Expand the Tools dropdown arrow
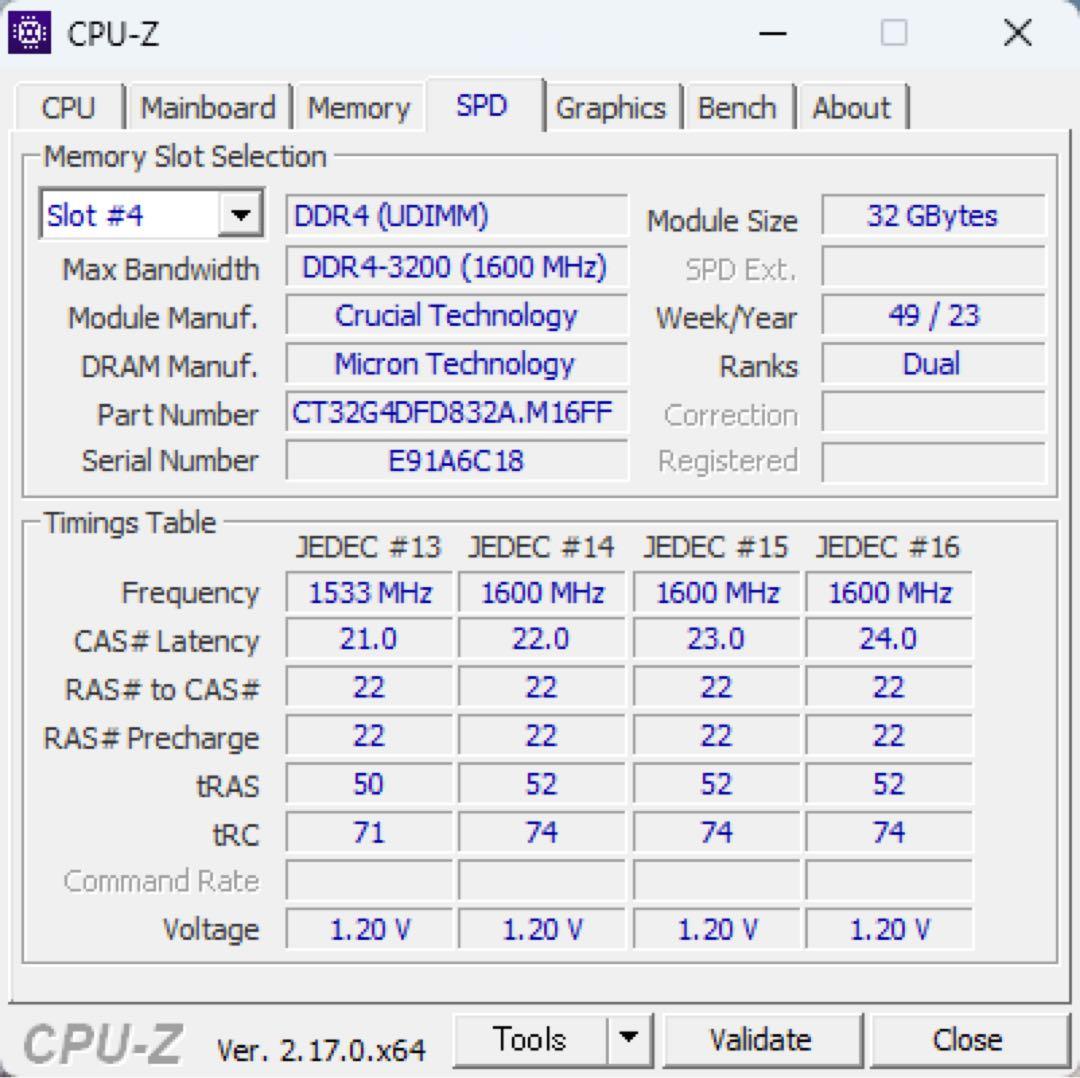Viewport: 1080px width, 1078px height. (x=630, y=1039)
